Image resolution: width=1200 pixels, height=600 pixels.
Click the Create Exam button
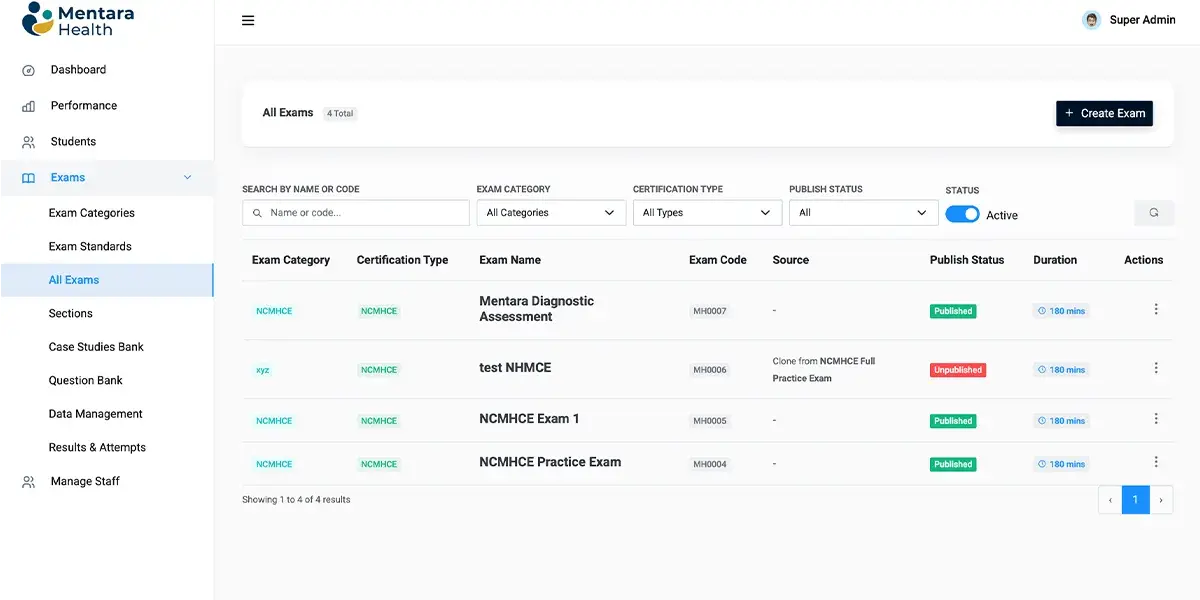1104,113
